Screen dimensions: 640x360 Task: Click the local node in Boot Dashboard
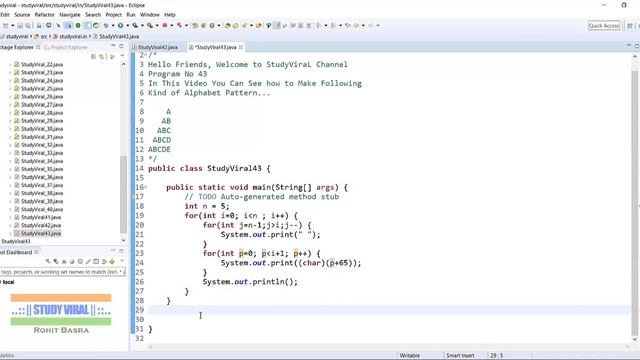coord(8,282)
